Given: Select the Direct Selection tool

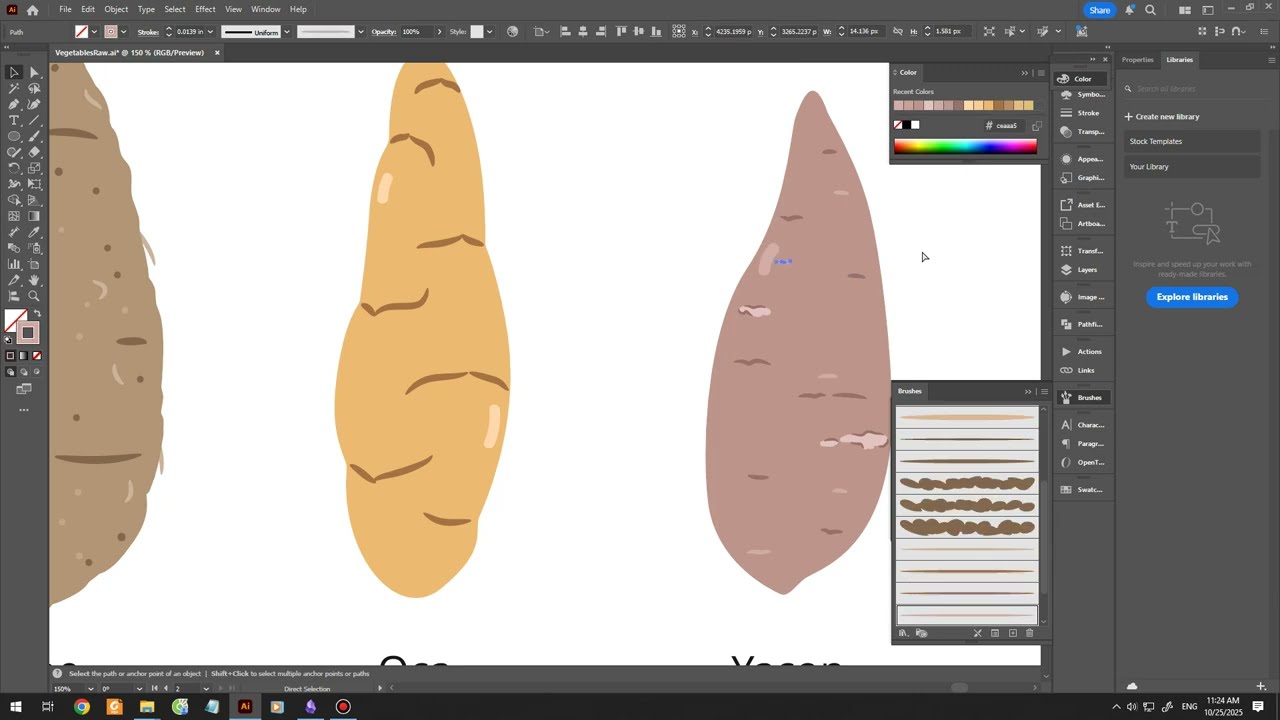Looking at the screenshot, I should pyautogui.click(x=34, y=72).
